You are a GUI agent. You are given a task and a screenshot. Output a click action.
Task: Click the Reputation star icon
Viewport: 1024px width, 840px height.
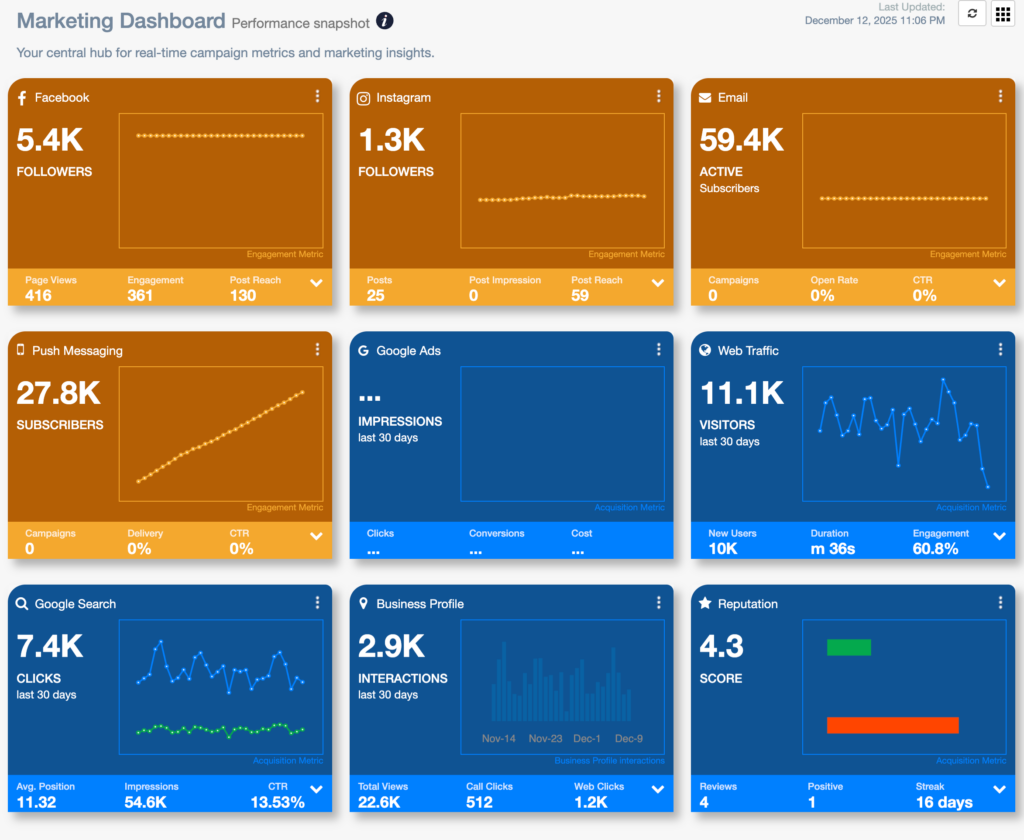tap(705, 604)
